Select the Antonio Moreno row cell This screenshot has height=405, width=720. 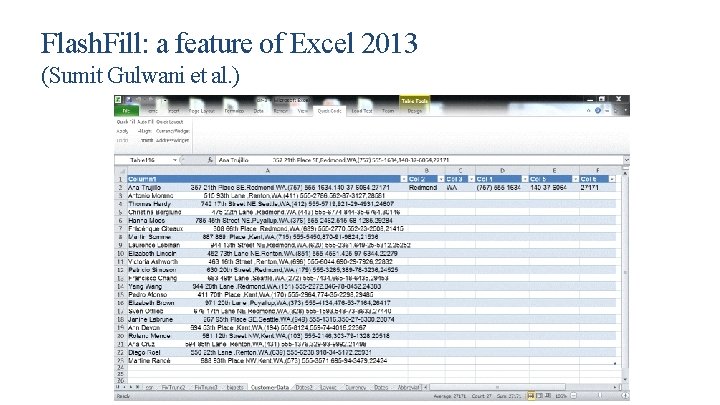coord(267,196)
